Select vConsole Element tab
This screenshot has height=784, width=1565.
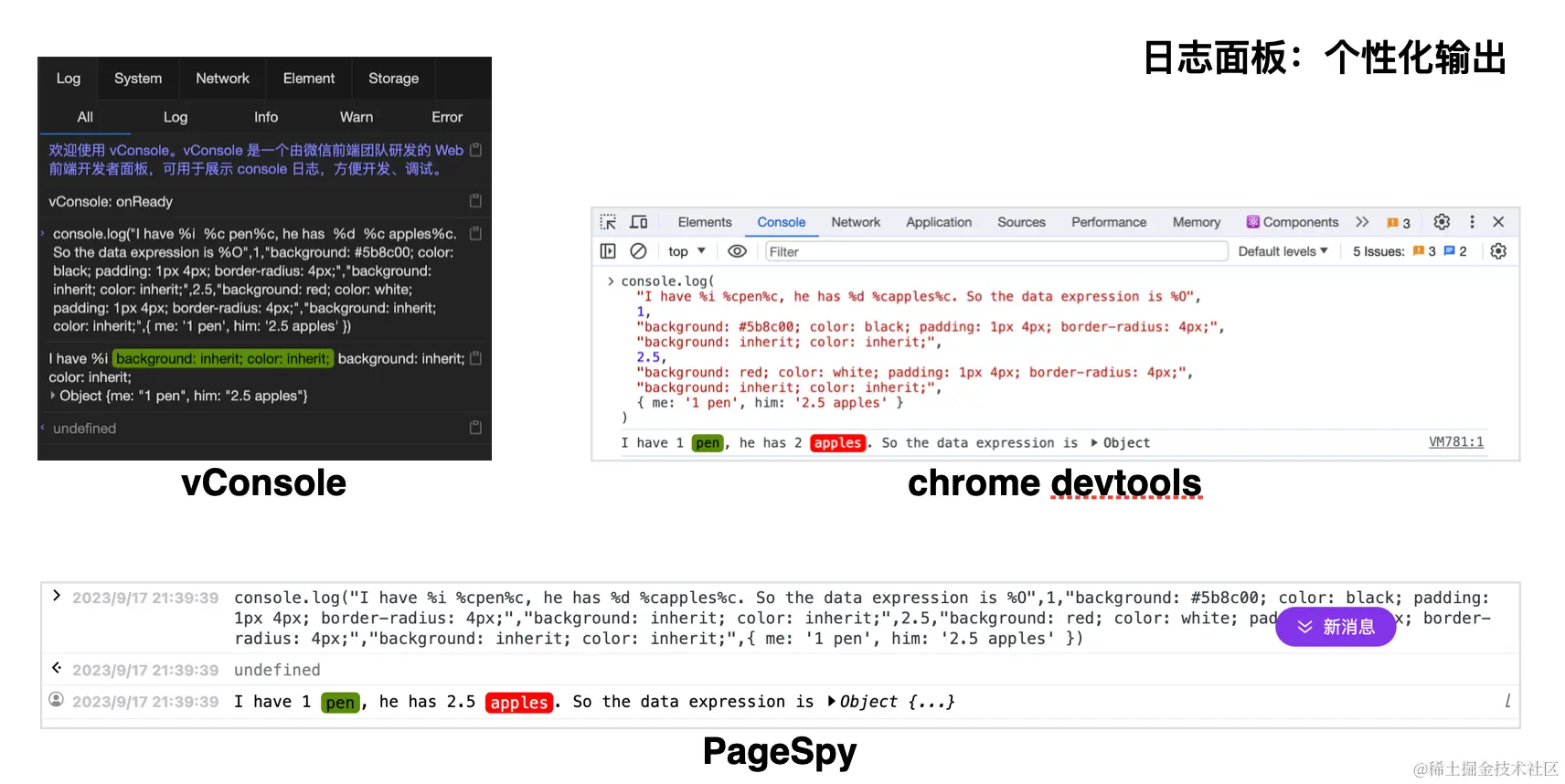309,79
